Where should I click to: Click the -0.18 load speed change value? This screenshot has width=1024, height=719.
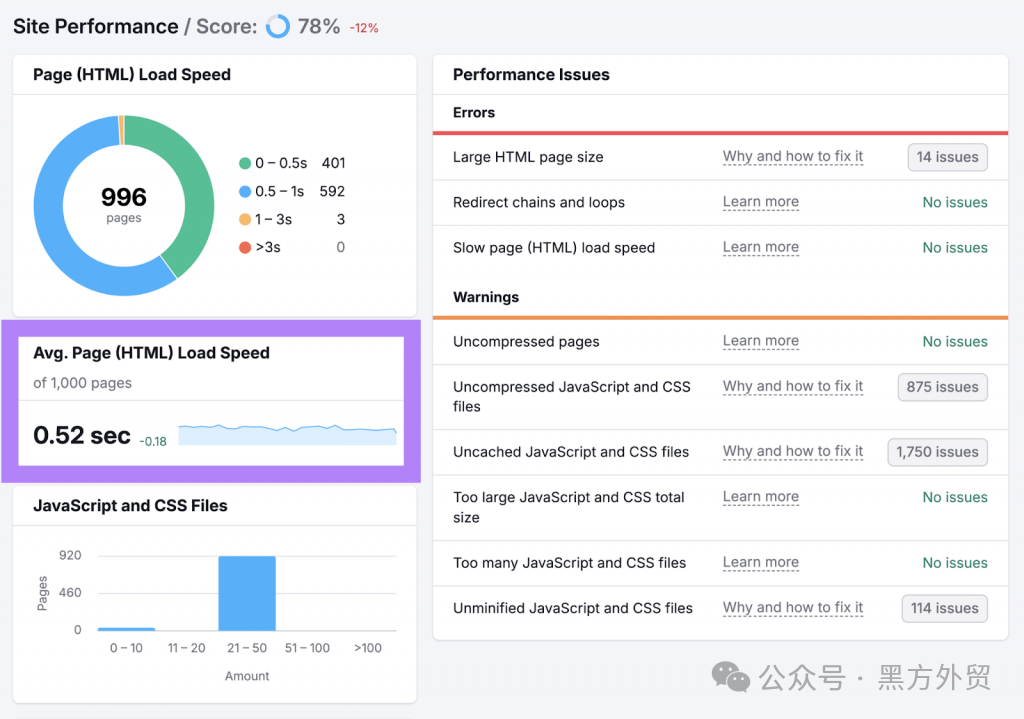pos(153,441)
